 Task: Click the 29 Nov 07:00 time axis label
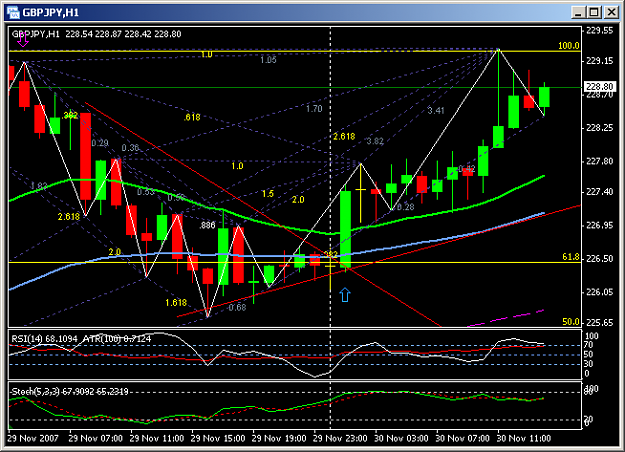pos(96,438)
